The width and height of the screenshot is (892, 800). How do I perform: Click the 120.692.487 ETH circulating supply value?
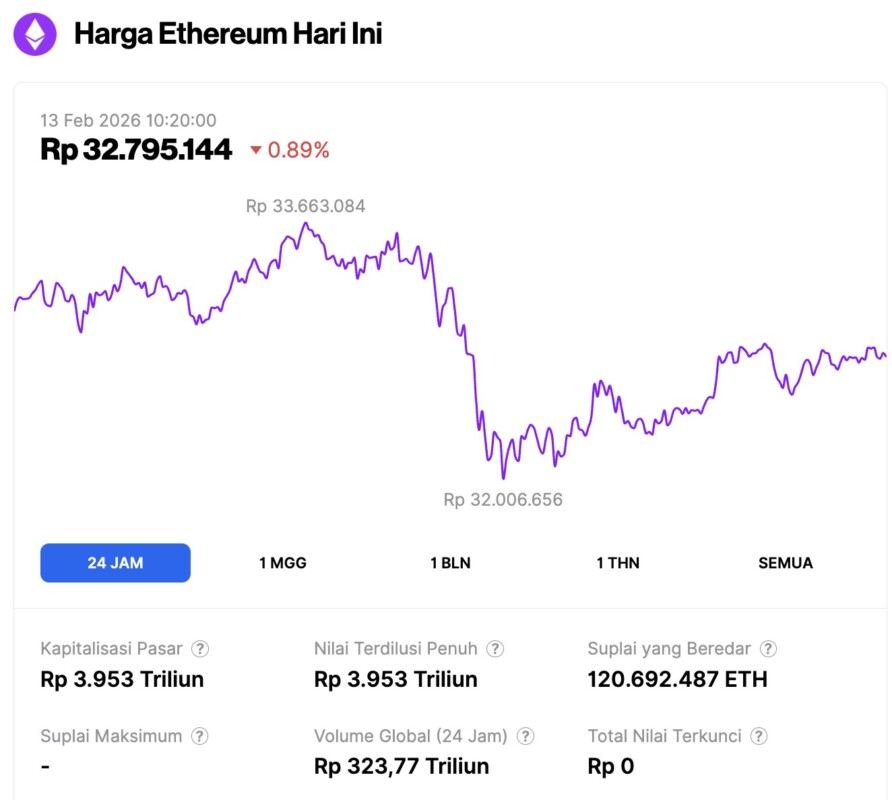pos(677,680)
